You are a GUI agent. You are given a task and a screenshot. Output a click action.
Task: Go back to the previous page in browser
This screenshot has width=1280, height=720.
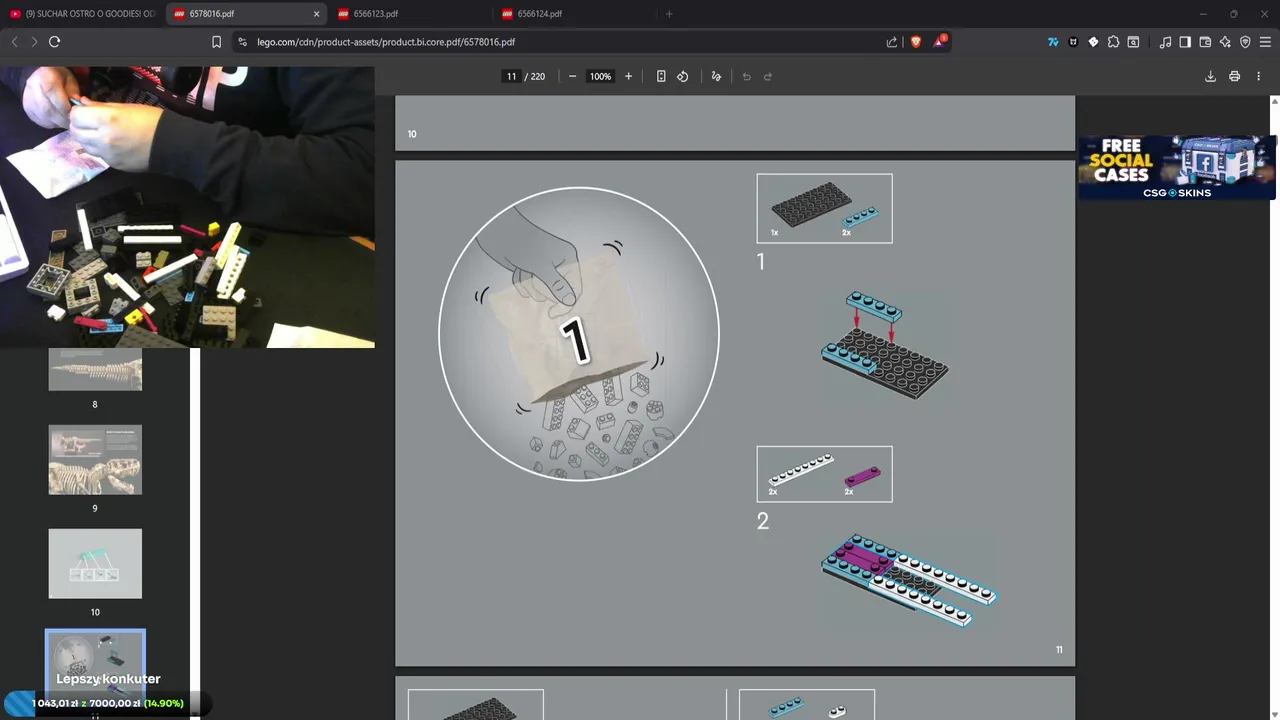point(14,42)
